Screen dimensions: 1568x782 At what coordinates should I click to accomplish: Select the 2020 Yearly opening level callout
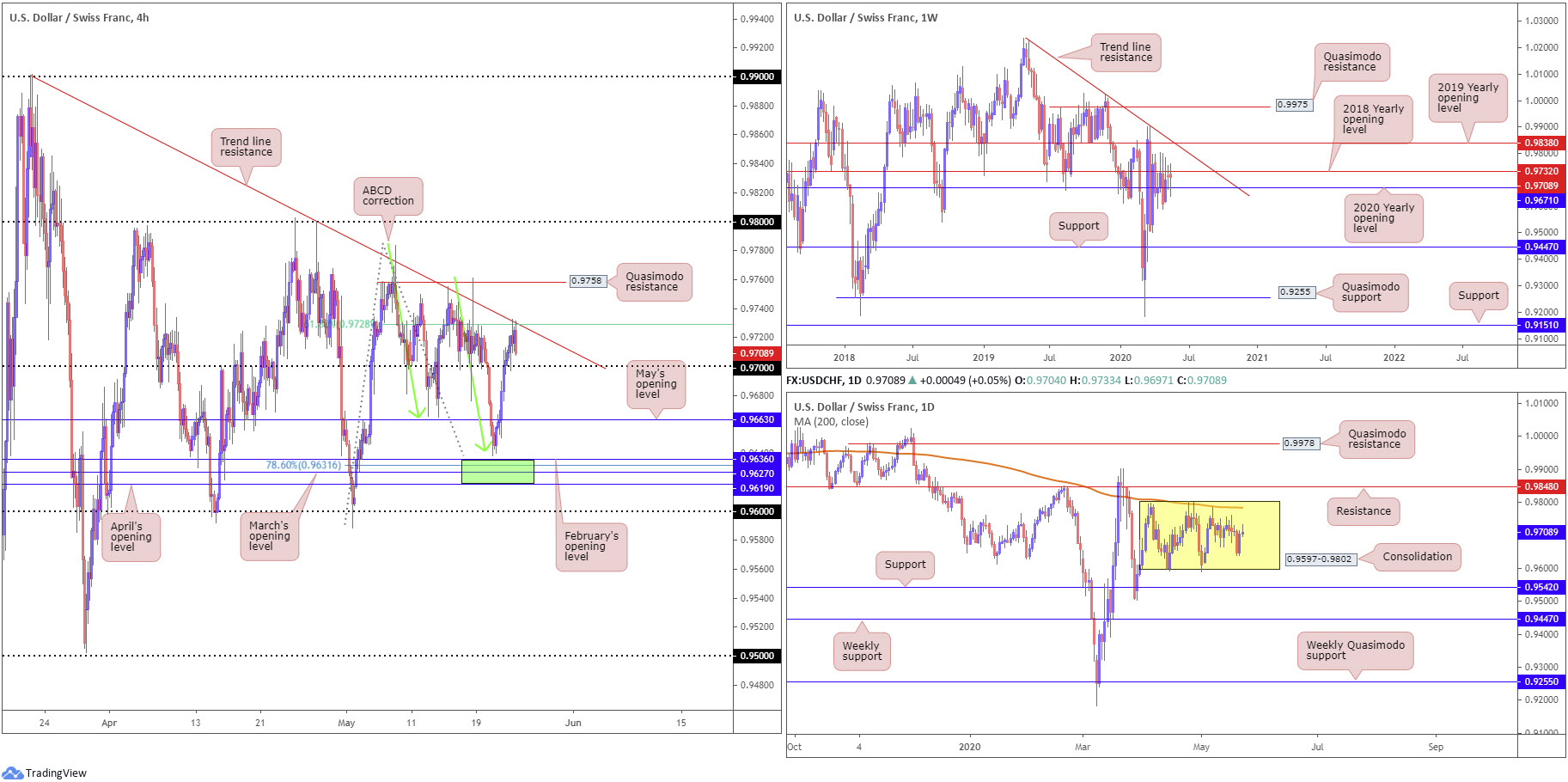tap(1383, 217)
